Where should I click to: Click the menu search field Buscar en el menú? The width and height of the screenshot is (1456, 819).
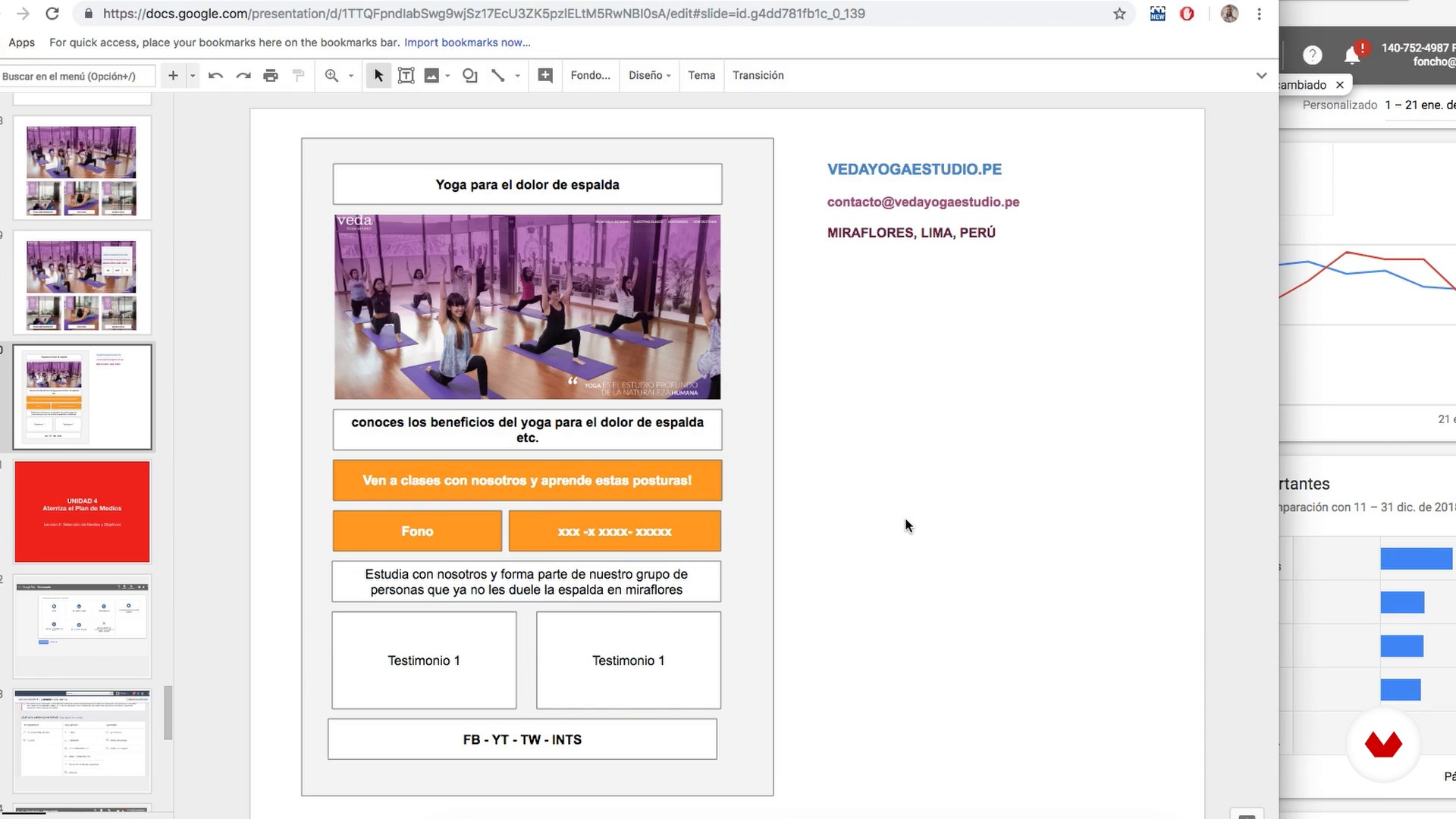pos(77,76)
